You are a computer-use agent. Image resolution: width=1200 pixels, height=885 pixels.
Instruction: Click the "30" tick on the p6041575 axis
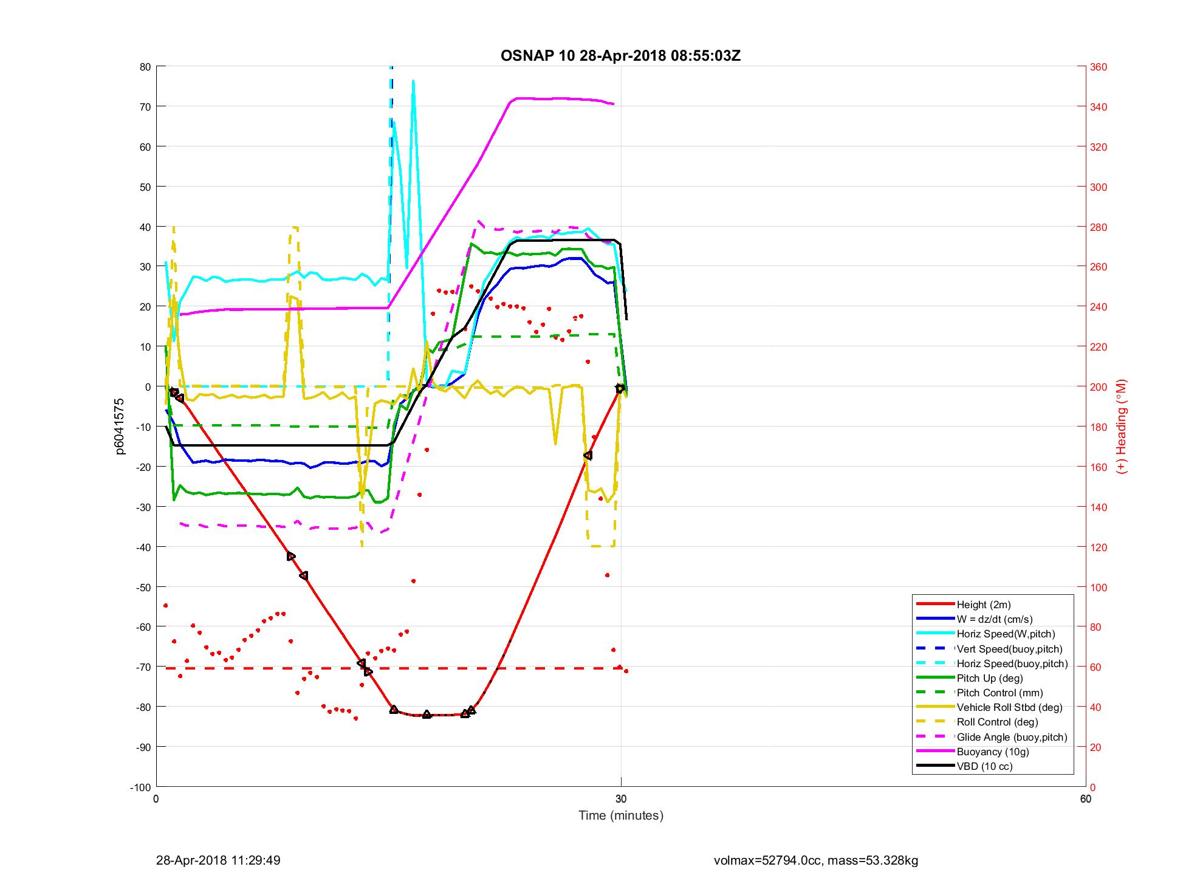[x=144, y=267]
